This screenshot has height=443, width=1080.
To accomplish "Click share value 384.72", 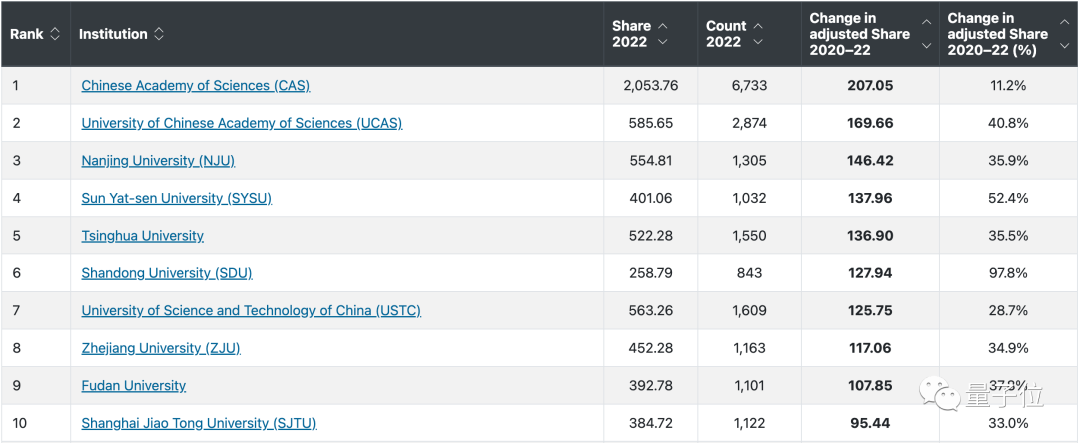I will tap(651, 423).
